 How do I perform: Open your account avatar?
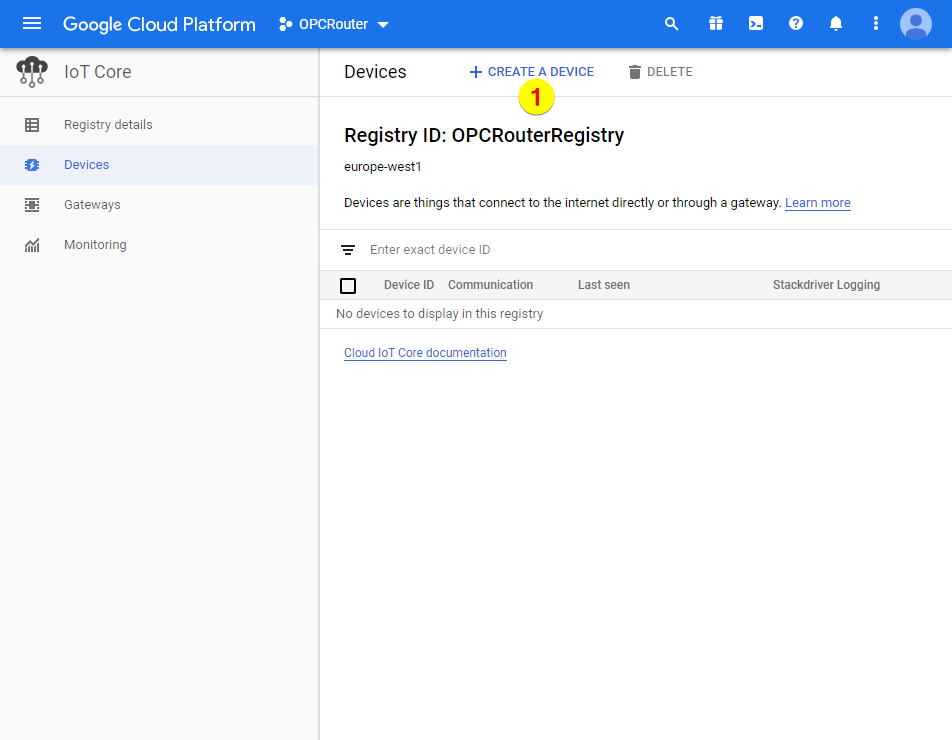[915, 23]
